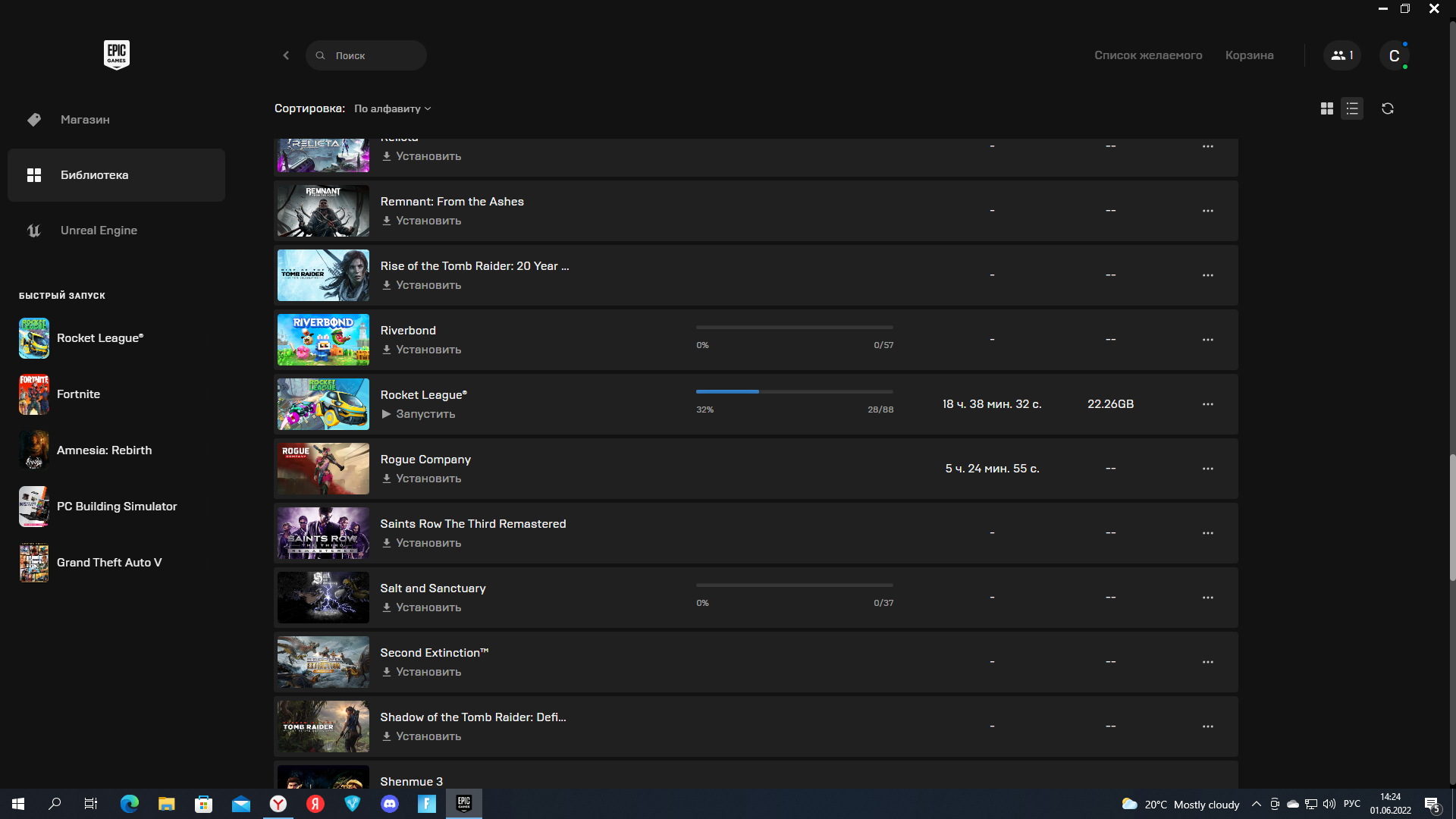Screen dimensions: 1456x819
Task: Open three-dot menu for Rise of the Tomb Raider
Action: tap(1208, 275)
